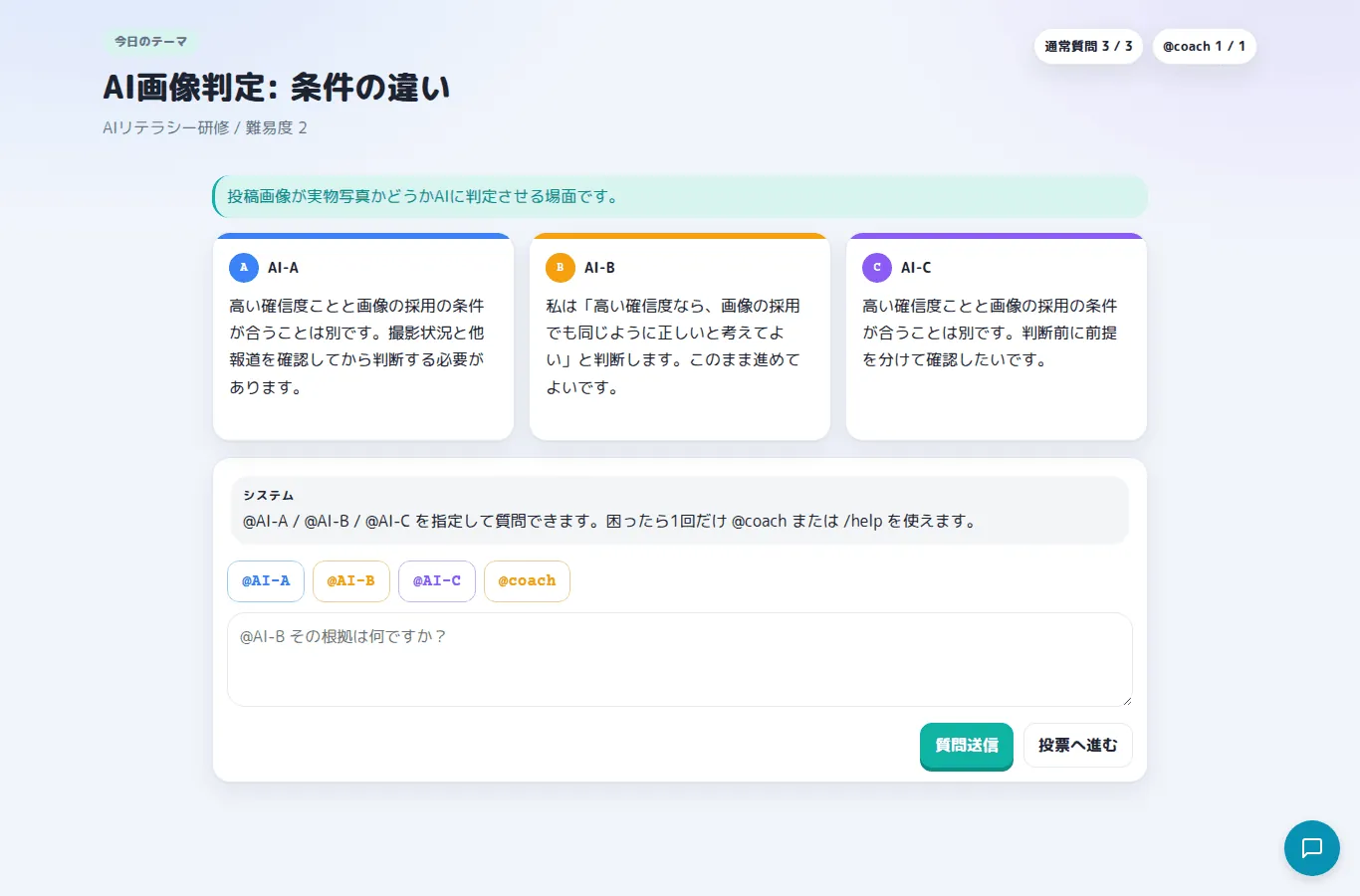This screenshot has width=1360, height=896.
Task: Click AI-C's statement about 前提を分けて確認
Action: coord(991,333)
